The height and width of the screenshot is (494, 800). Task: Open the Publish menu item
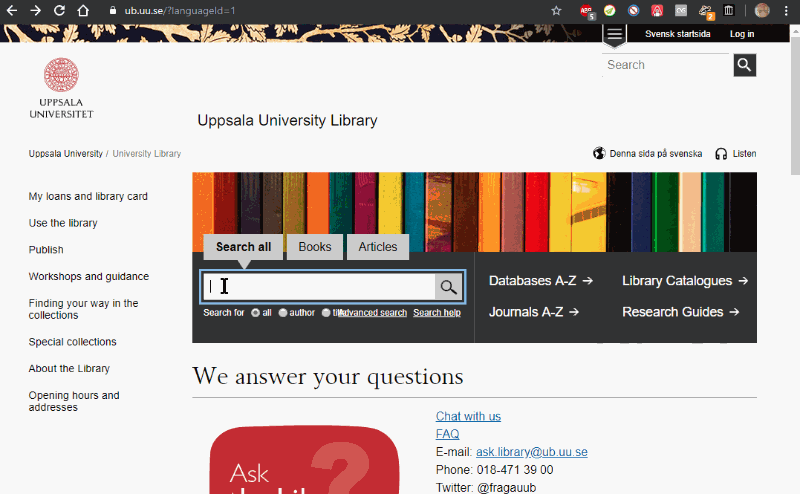point(46,250)
